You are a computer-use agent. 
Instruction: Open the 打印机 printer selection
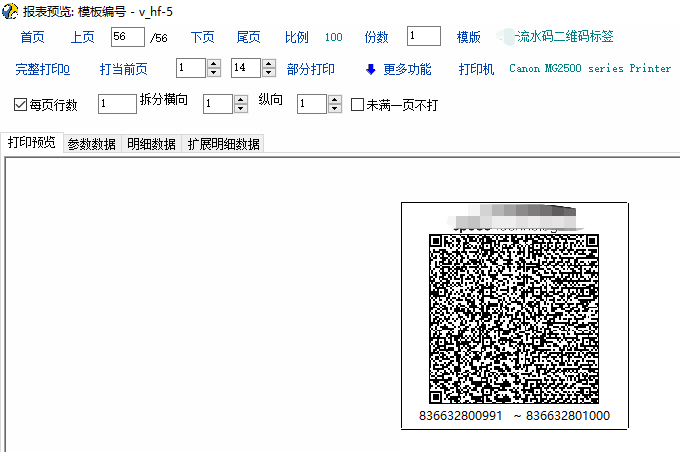coord(476,70)
